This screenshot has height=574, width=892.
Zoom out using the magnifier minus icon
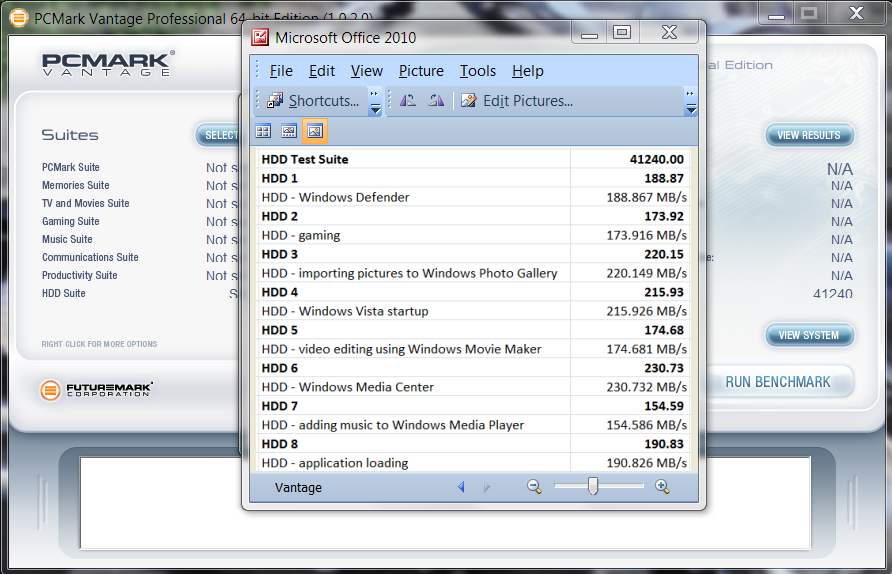pos(534,487)
